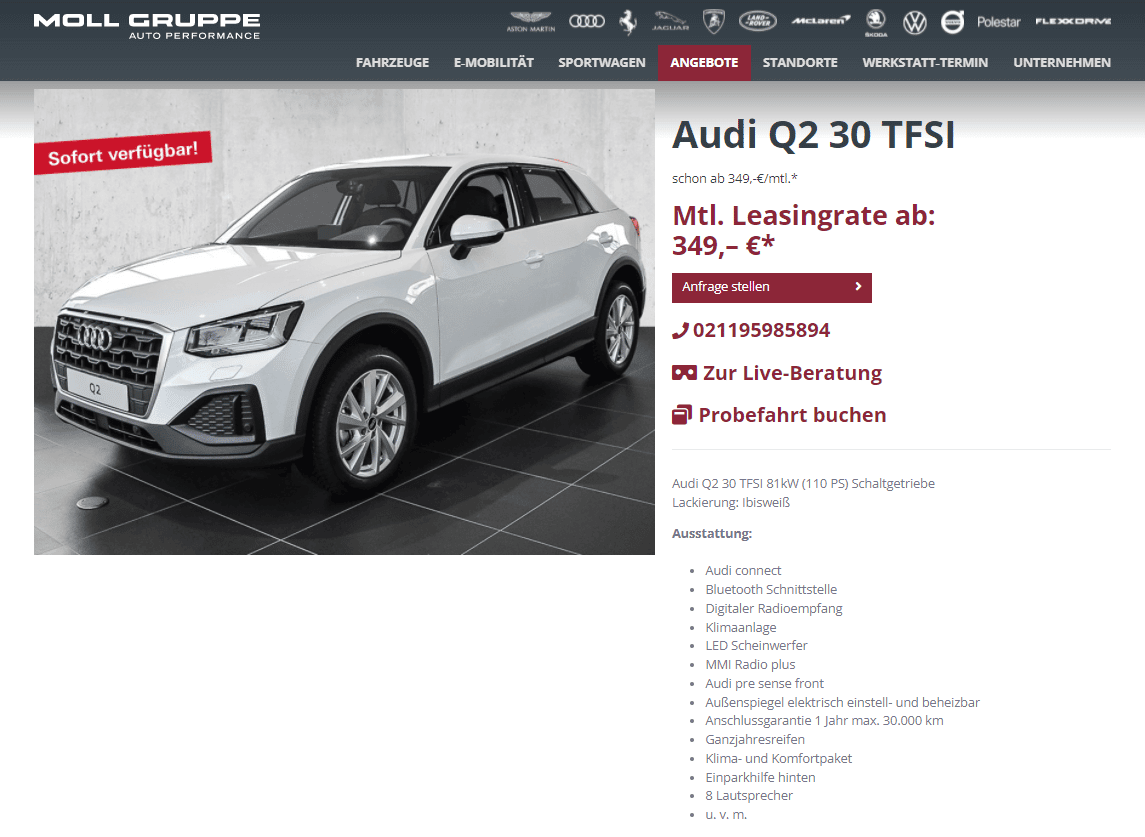The image size is (1145, 837).
Task: Open the Skoda brand logo
Action: [876, 23]
